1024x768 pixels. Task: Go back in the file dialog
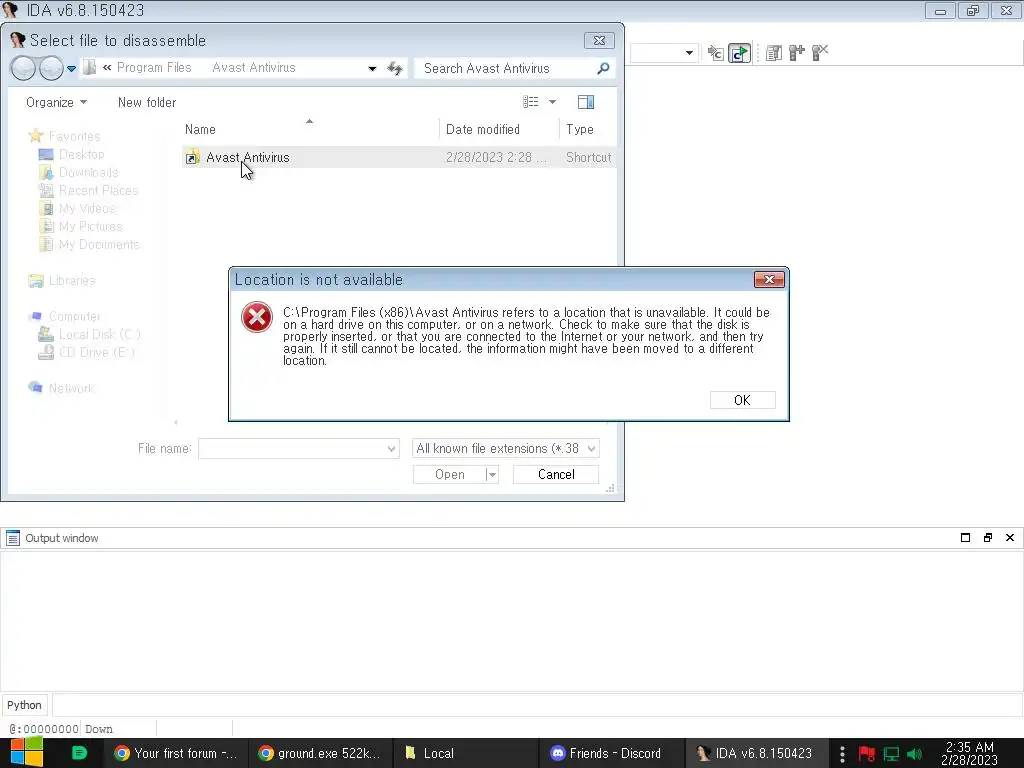coord(23,68)
